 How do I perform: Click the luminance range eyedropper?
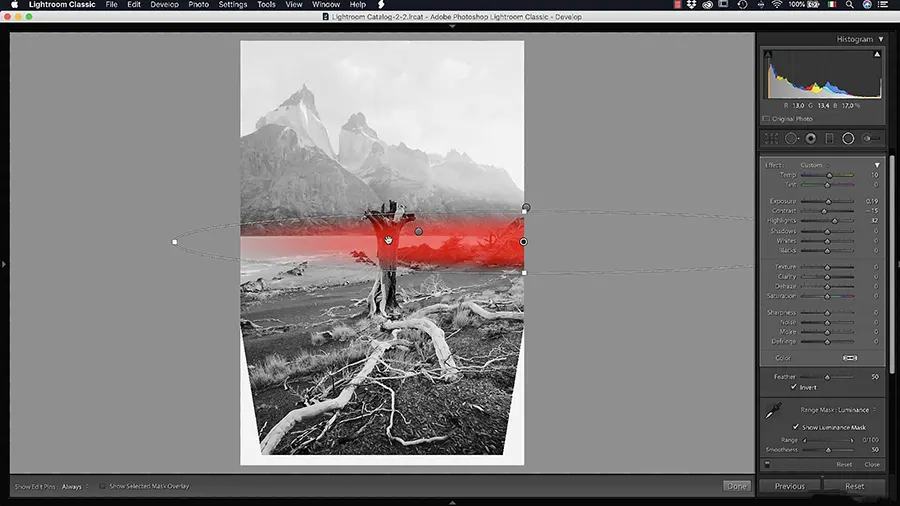click(772, 411)
